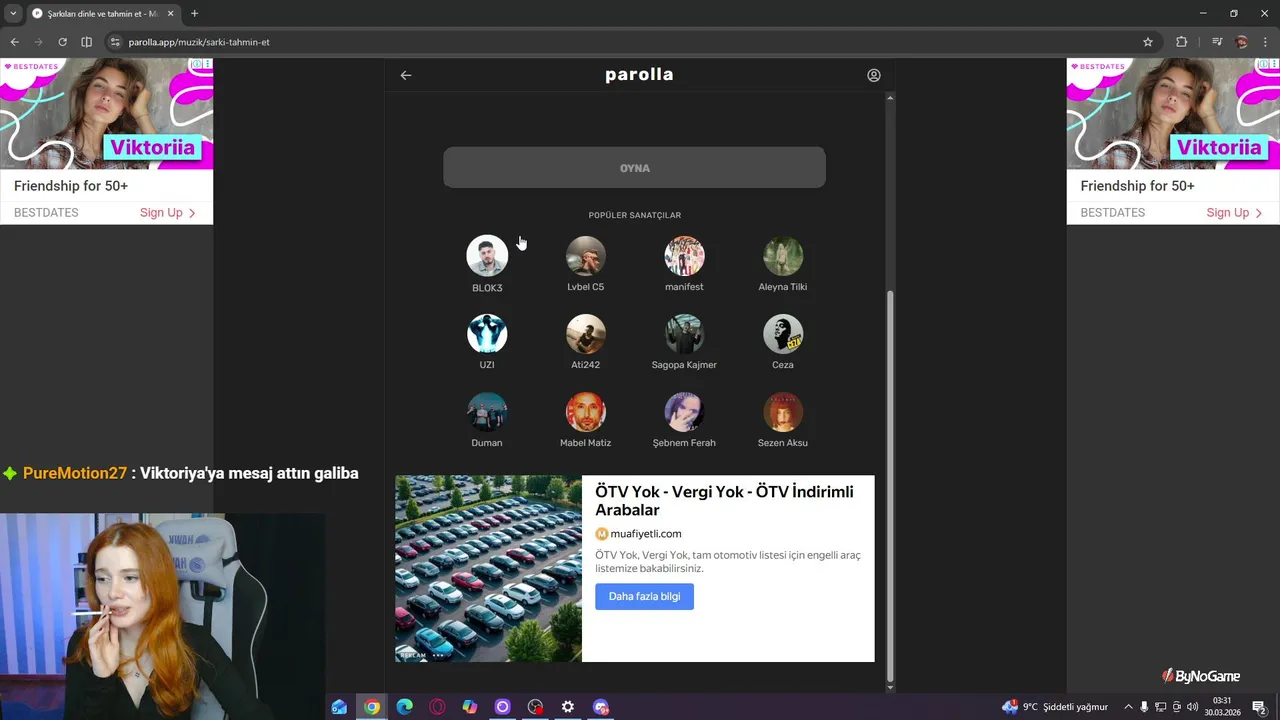
Task: Click the parolla back arrow icon
Action: tap(406, 75)
